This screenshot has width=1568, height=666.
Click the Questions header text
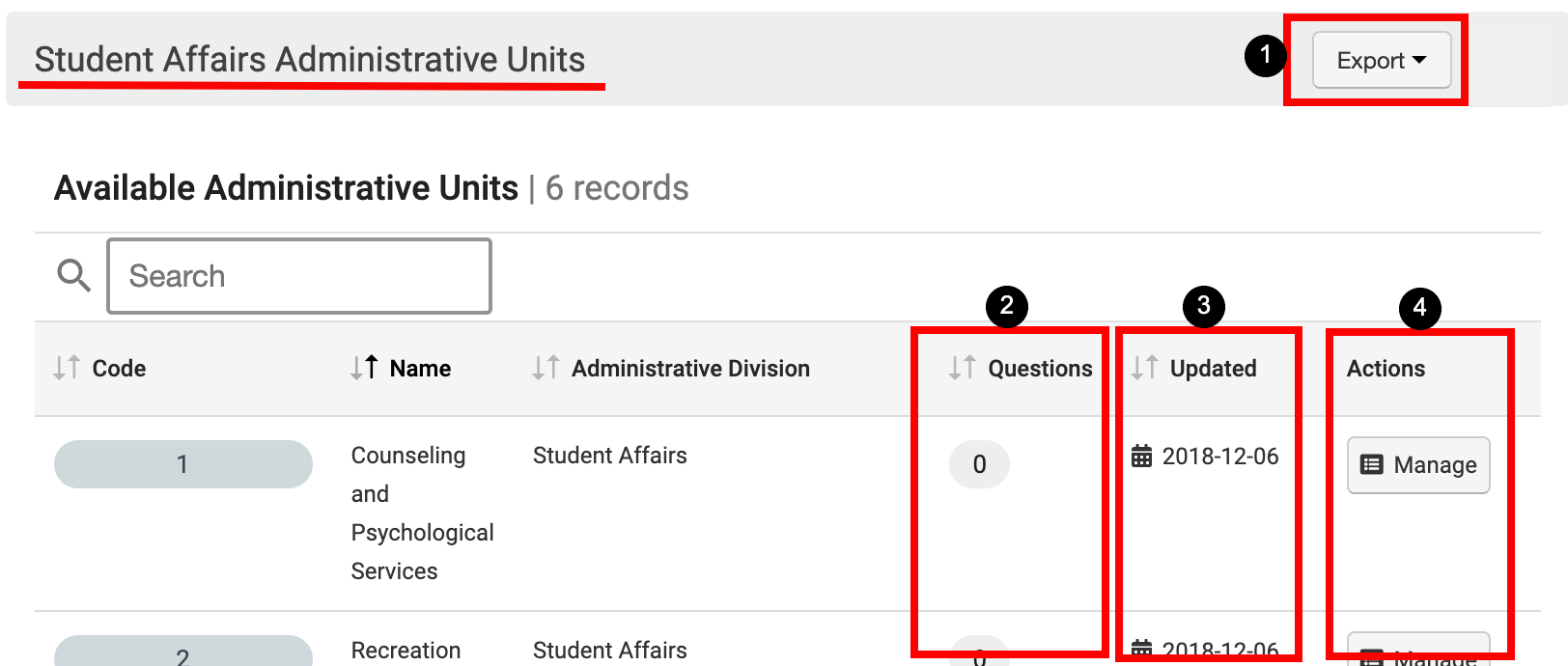[1040, 369]
